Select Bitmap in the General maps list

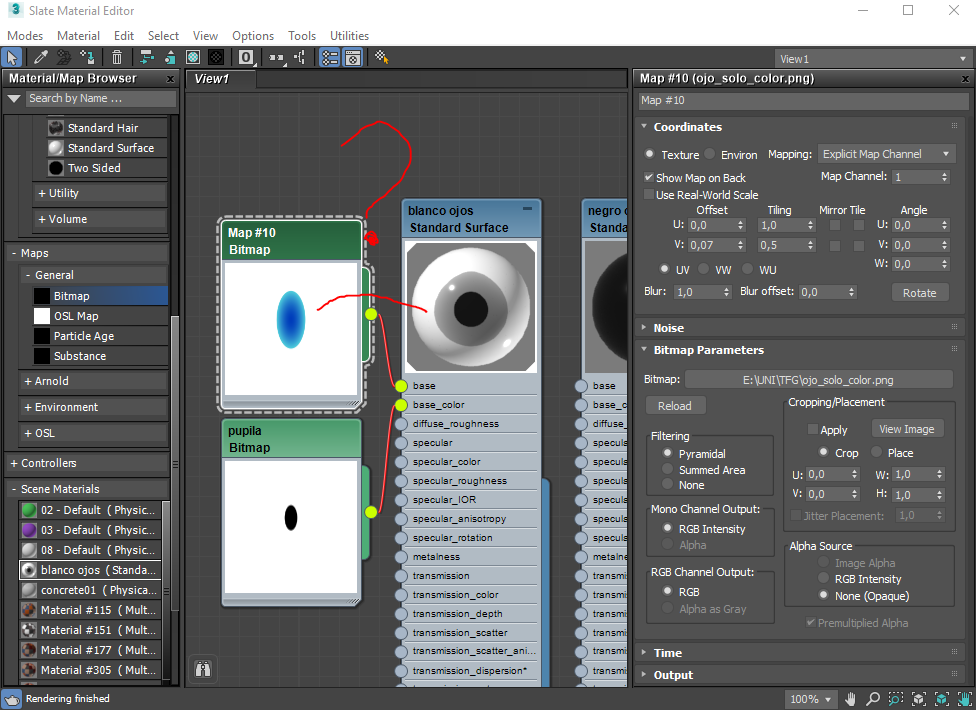pyautogui.click(x=100, y=296)
